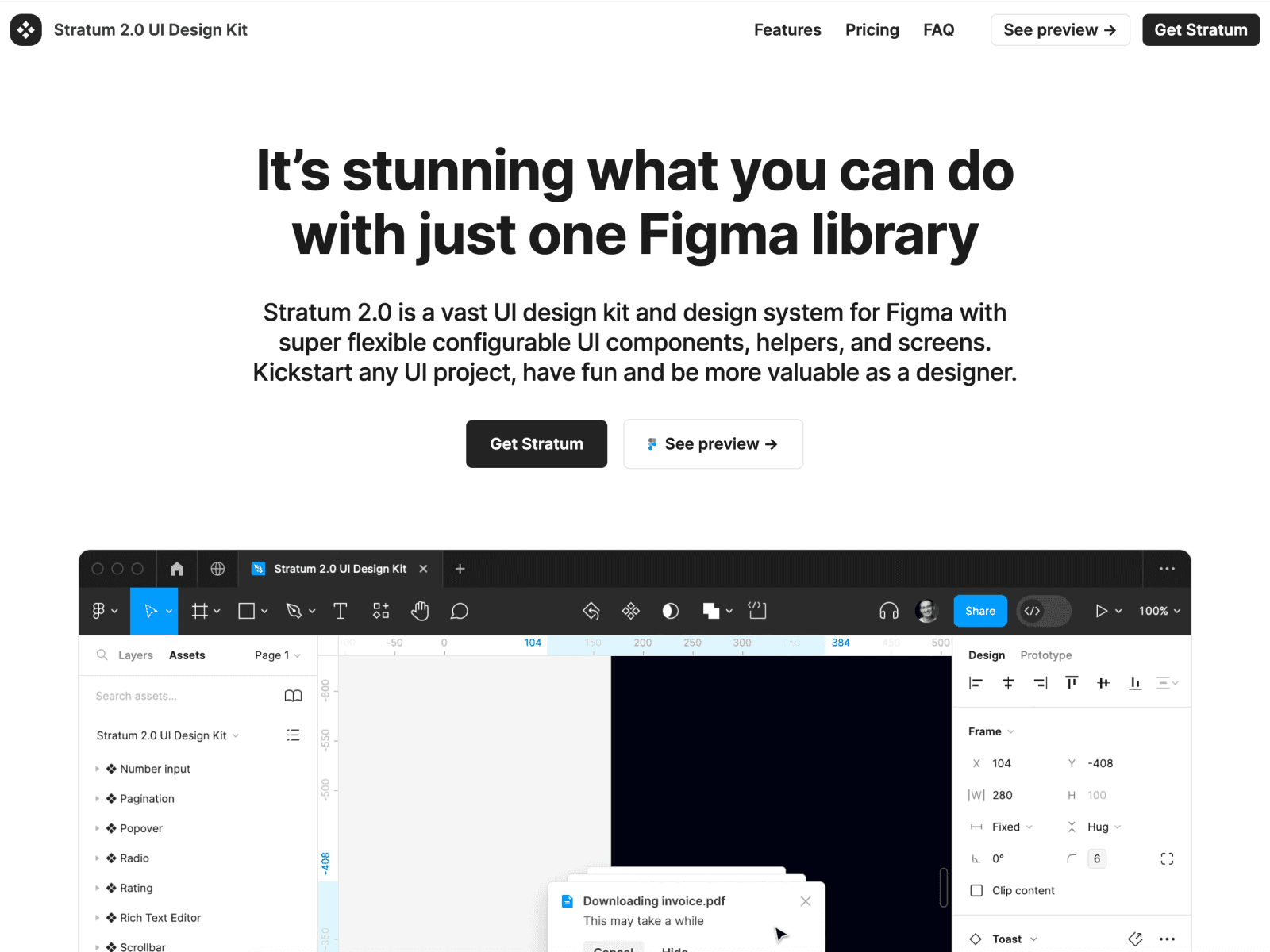This screenshot has height=952, width=1270.
Task: Click Align top icon
Action: point(1072,683)
